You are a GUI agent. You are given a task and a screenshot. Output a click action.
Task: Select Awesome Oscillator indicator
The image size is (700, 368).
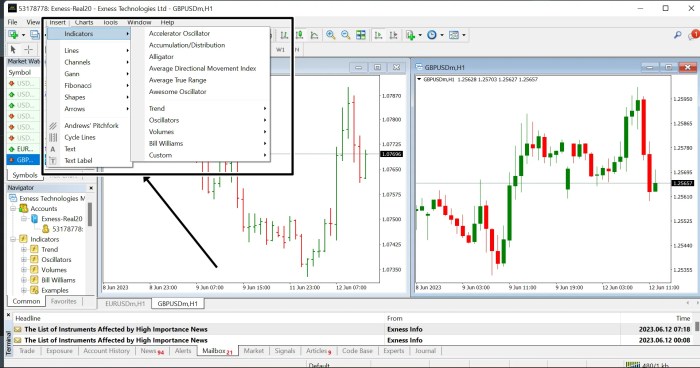[178, 92]
